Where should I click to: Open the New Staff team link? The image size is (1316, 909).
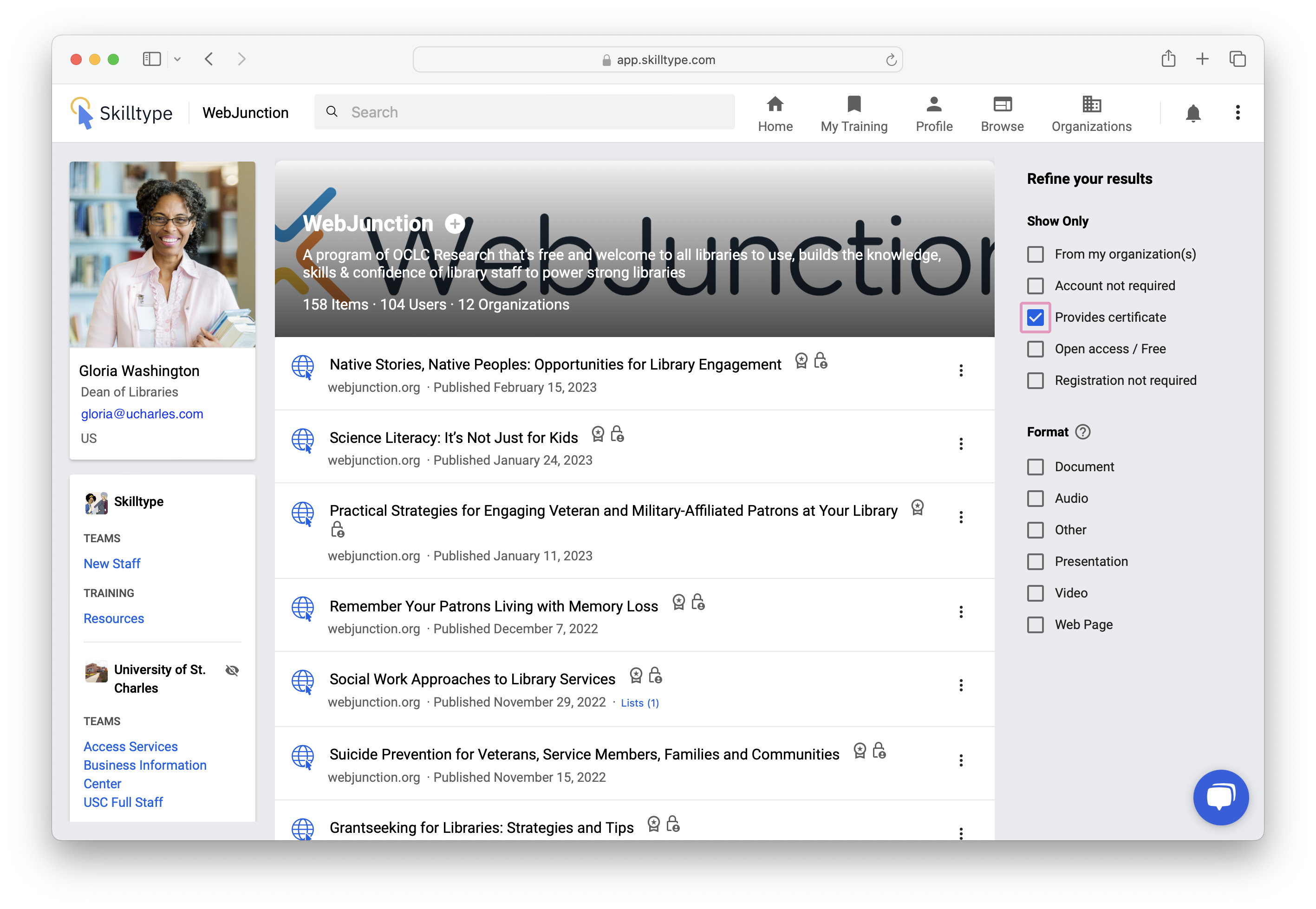[111, 563]
